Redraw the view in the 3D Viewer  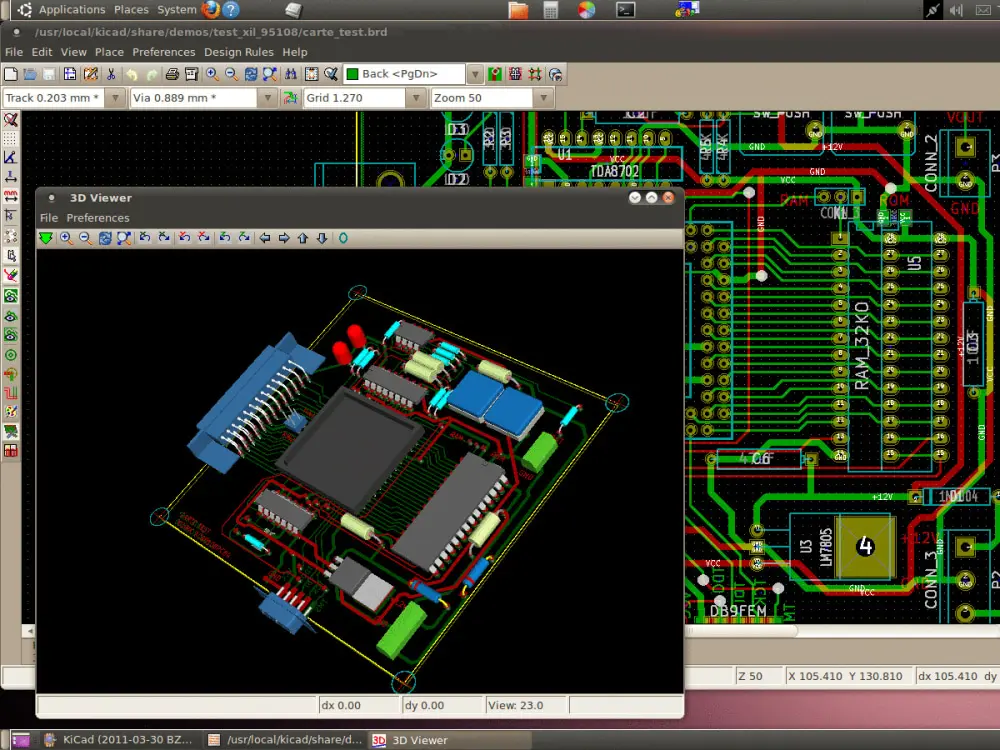point(103,239)
